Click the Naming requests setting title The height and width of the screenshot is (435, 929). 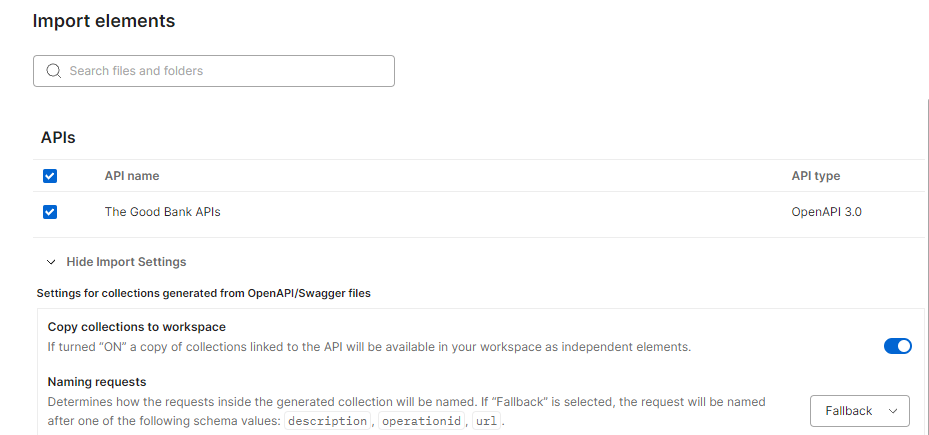(x=97, y=382)
